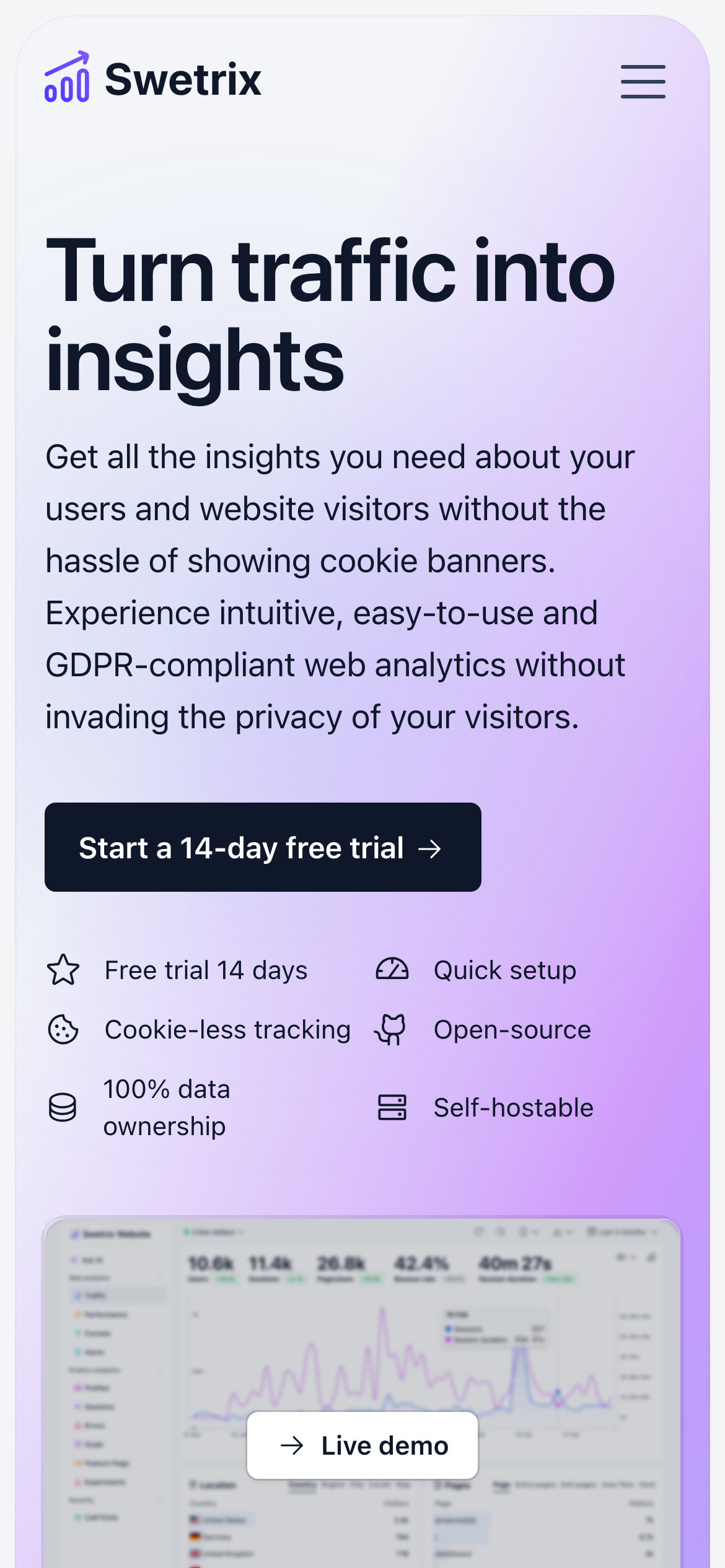Click the speedometer Quick setup icon
Screen dimensions: 725x1568
click(392, 970)
